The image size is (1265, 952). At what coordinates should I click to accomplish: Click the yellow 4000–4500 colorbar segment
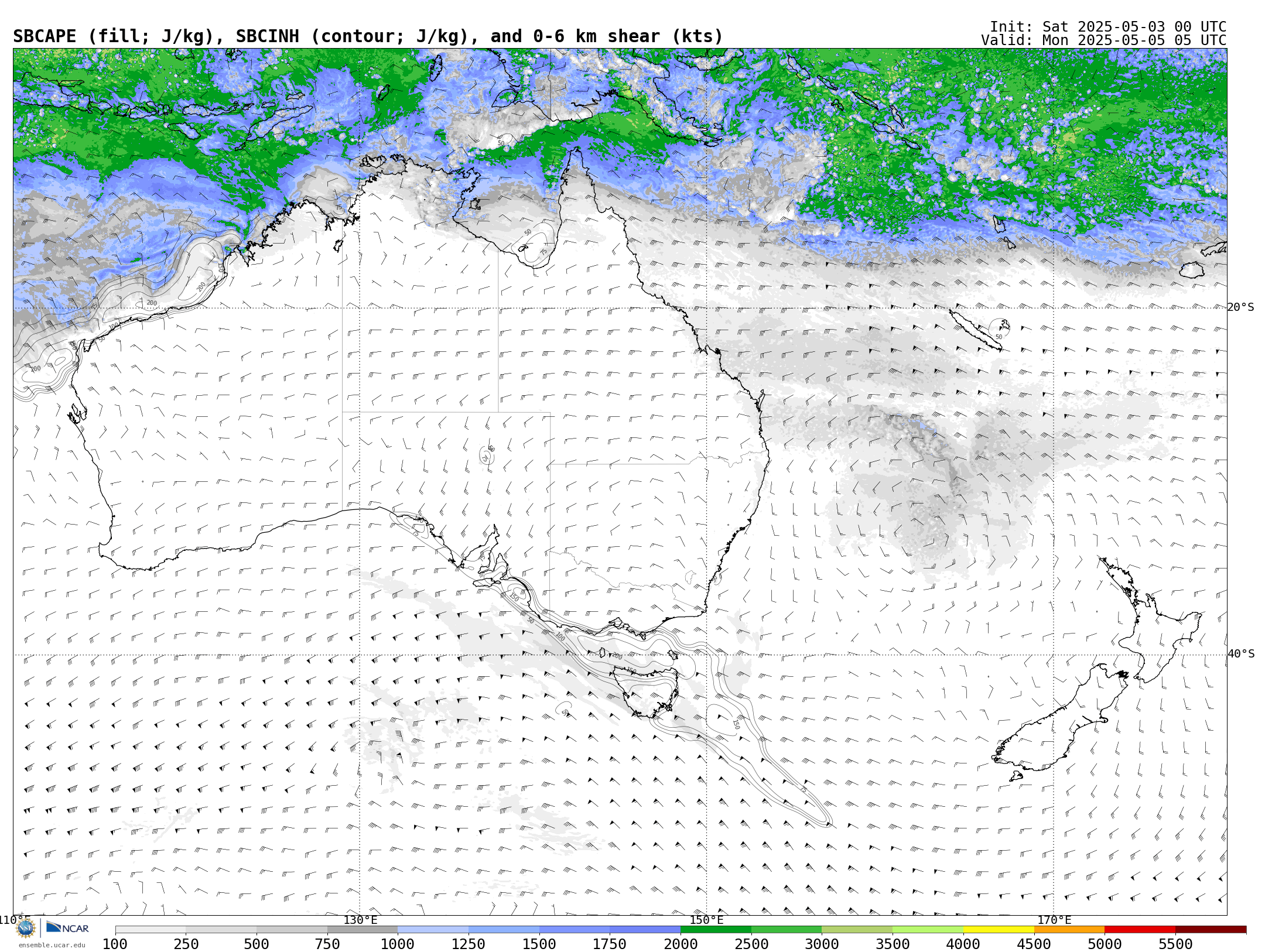click(x=999, y=930)
